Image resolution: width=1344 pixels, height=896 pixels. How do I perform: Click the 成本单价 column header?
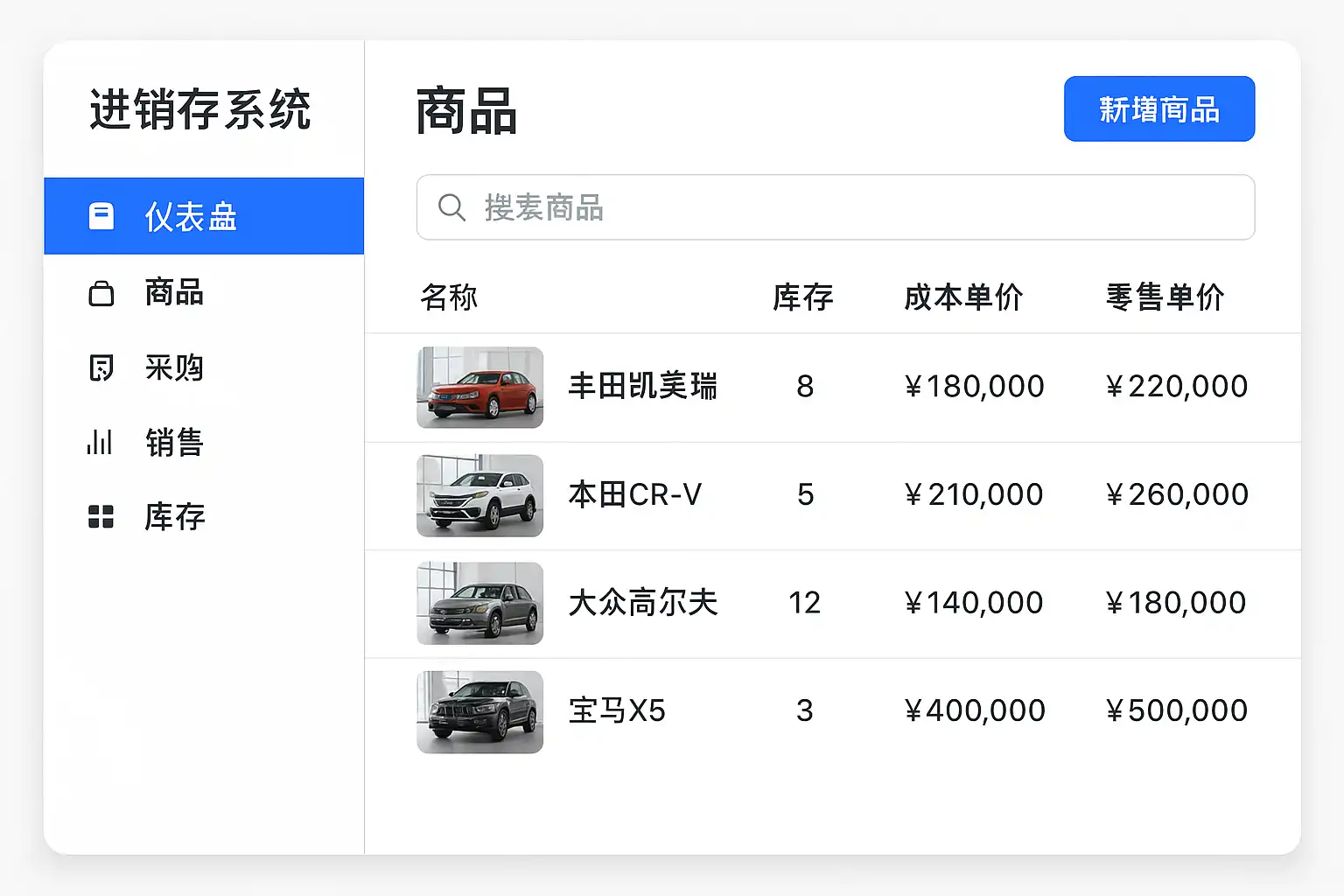pos(963,297)
